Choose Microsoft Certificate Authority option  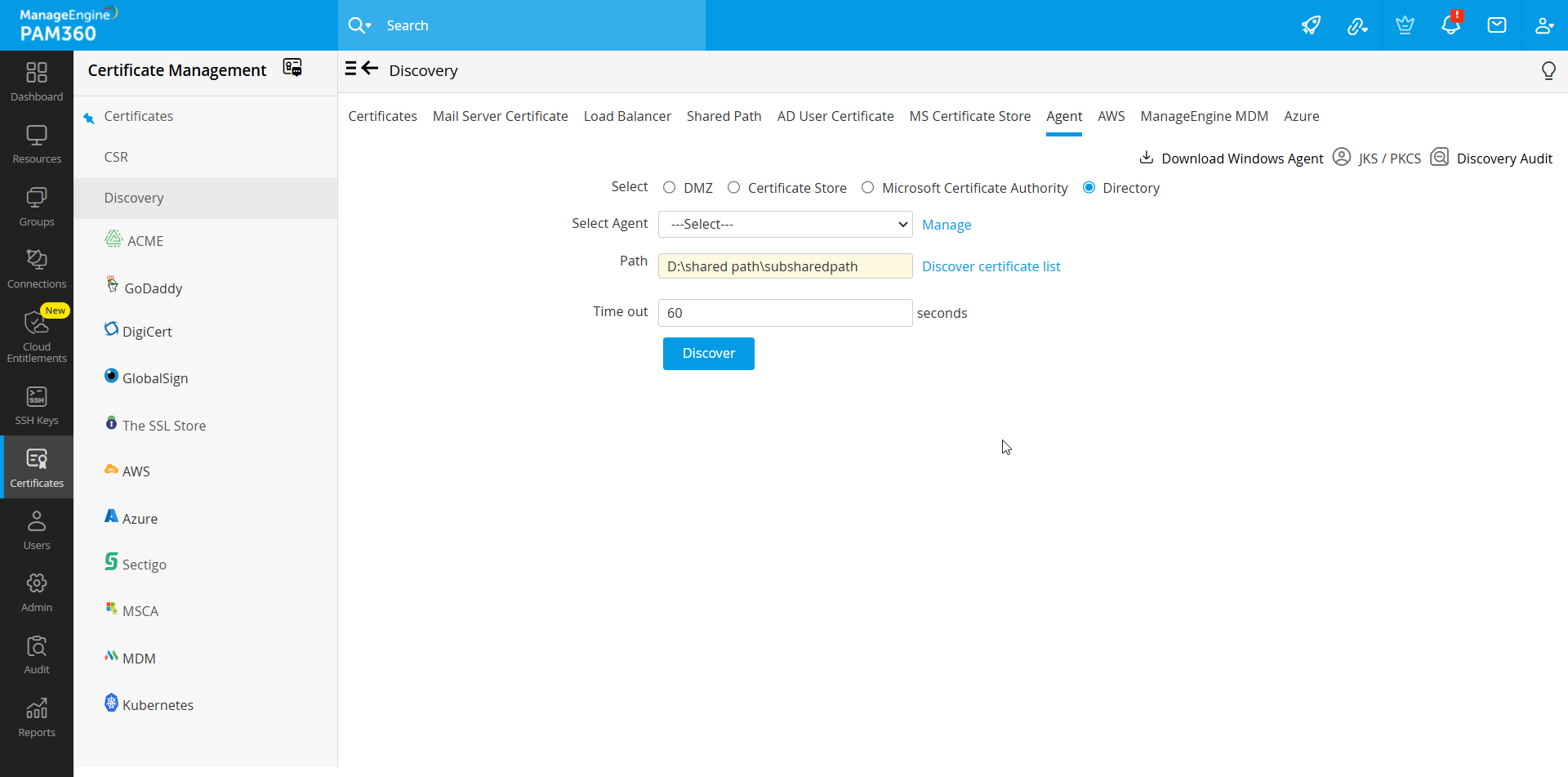tap(868, 187)
